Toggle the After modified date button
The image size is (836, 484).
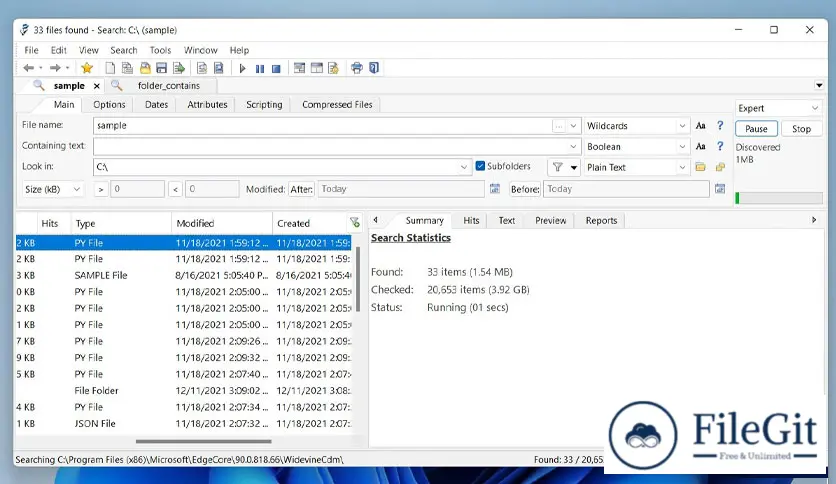[x=301, y=189]
